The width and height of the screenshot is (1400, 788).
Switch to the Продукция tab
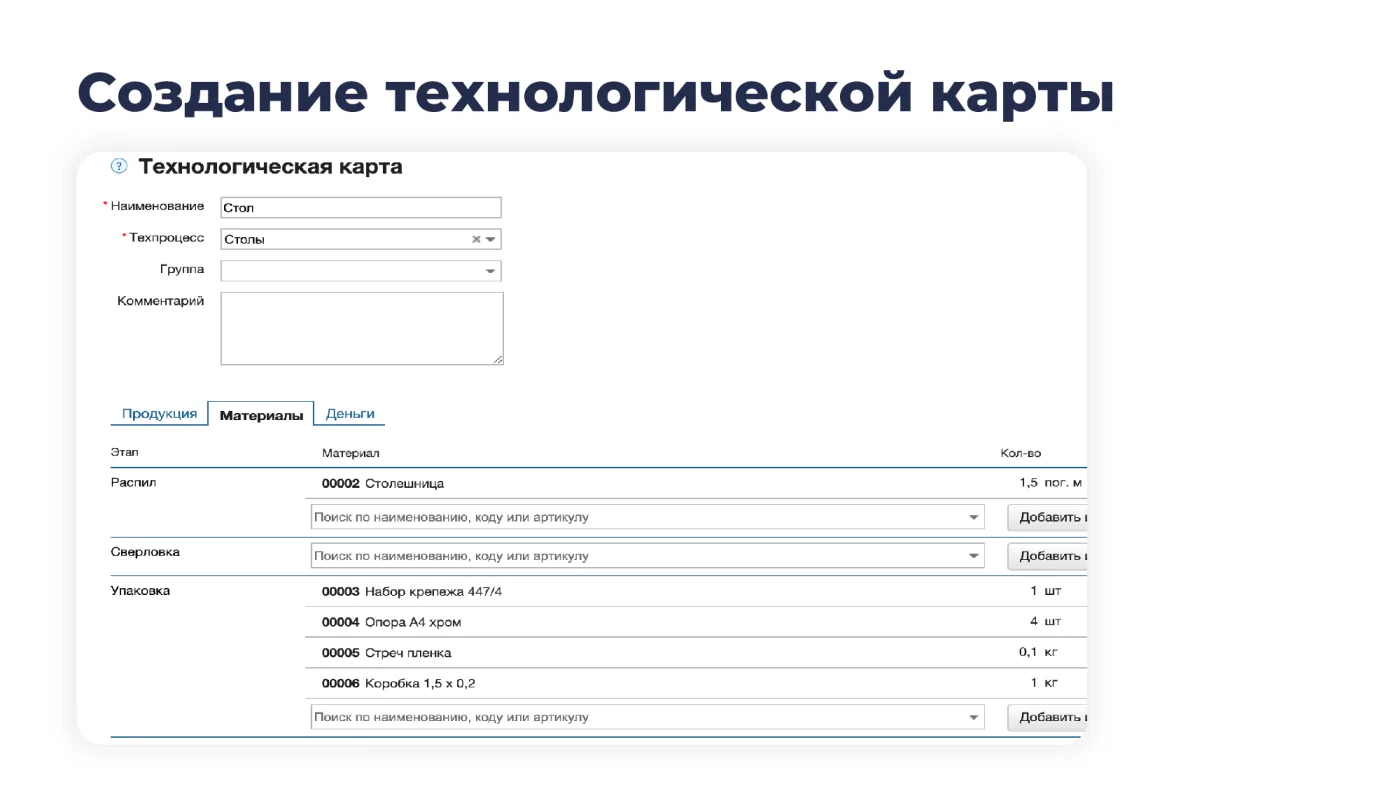pos(159,413)
